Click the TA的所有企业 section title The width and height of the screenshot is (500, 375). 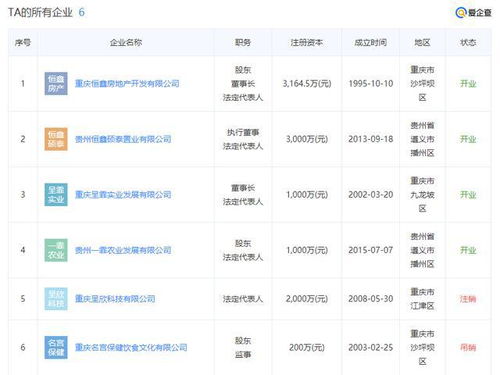(40, 12)
